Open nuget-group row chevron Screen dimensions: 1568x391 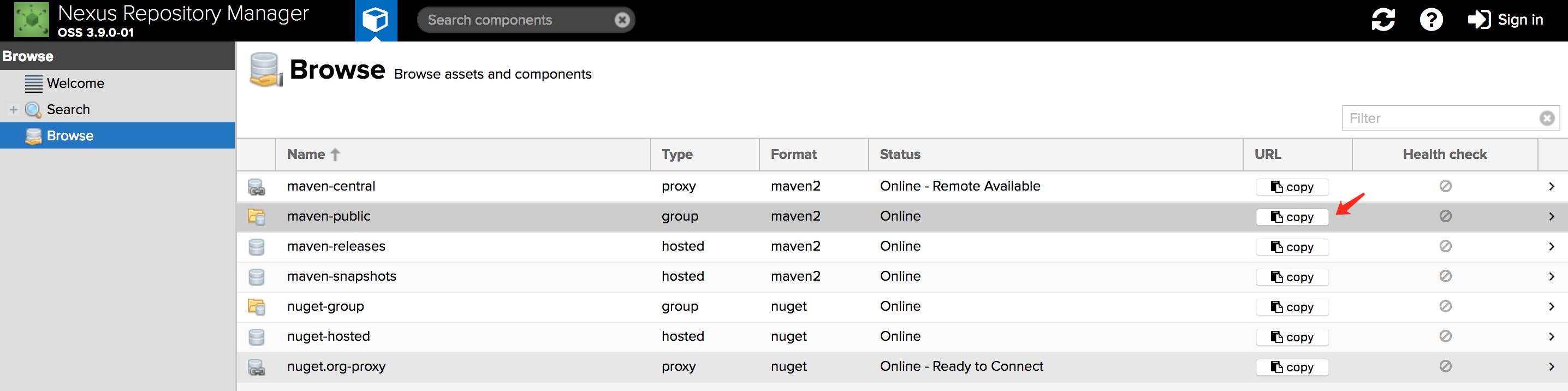[1552, 306]
